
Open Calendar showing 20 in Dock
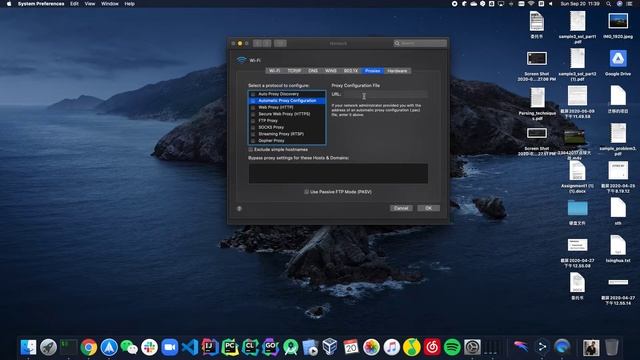click(x=351, y=347)
